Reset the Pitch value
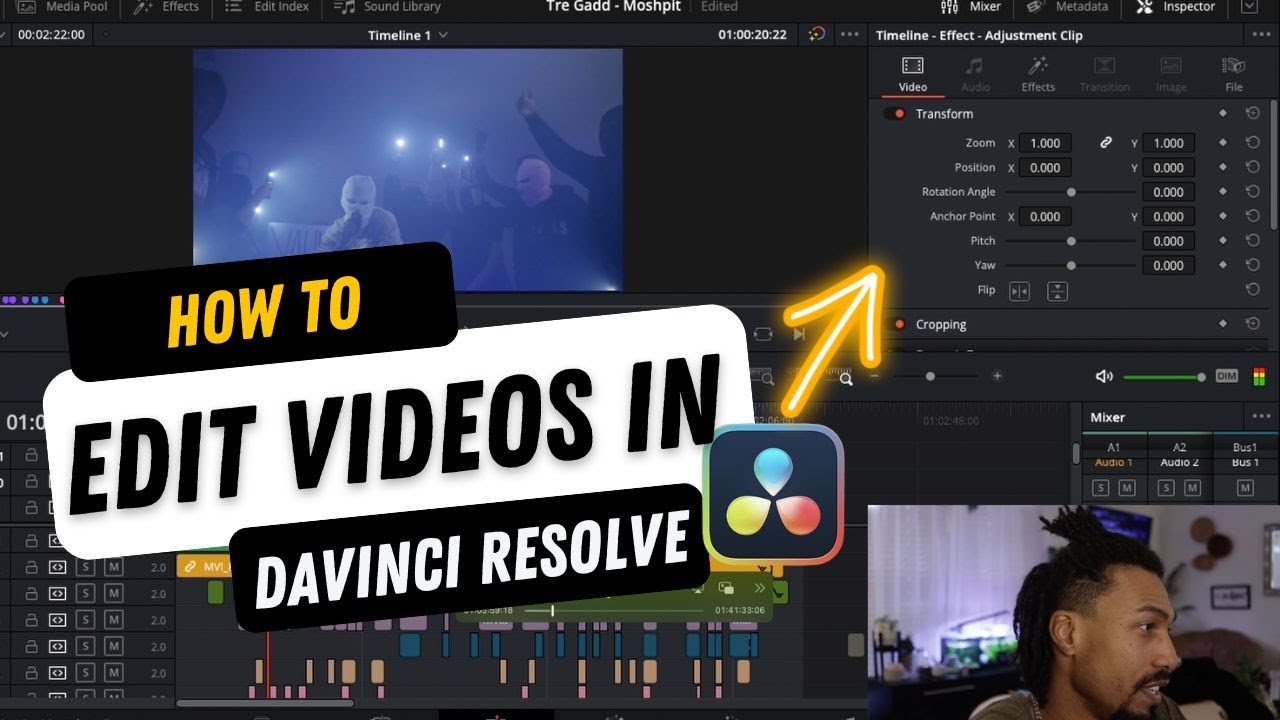This screenshot has height=720, width=1280. coord(1252,241)
